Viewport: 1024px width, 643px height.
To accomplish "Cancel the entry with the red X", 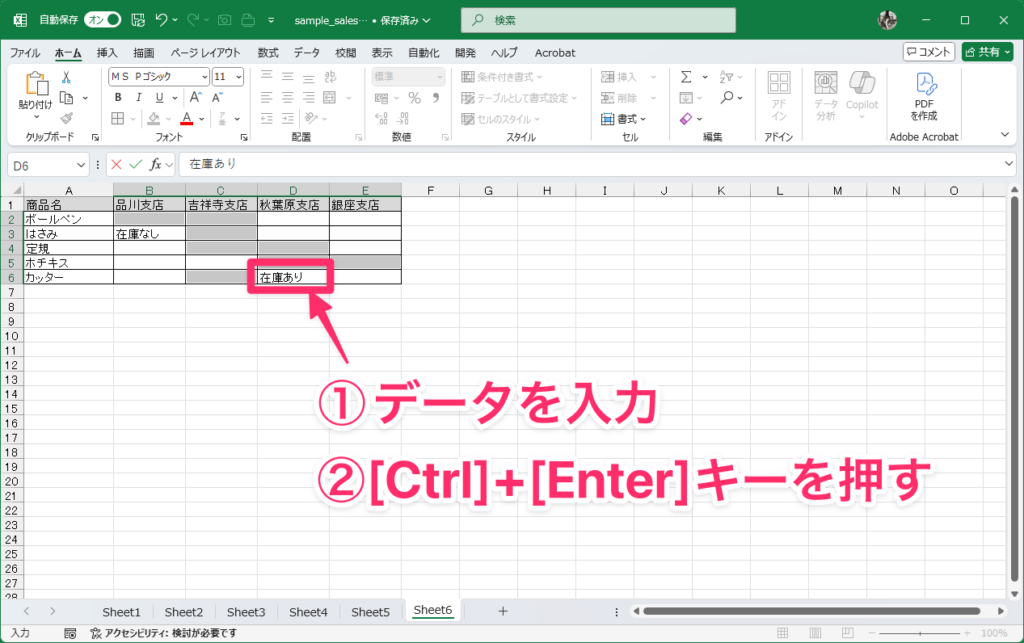I will 117,164.
